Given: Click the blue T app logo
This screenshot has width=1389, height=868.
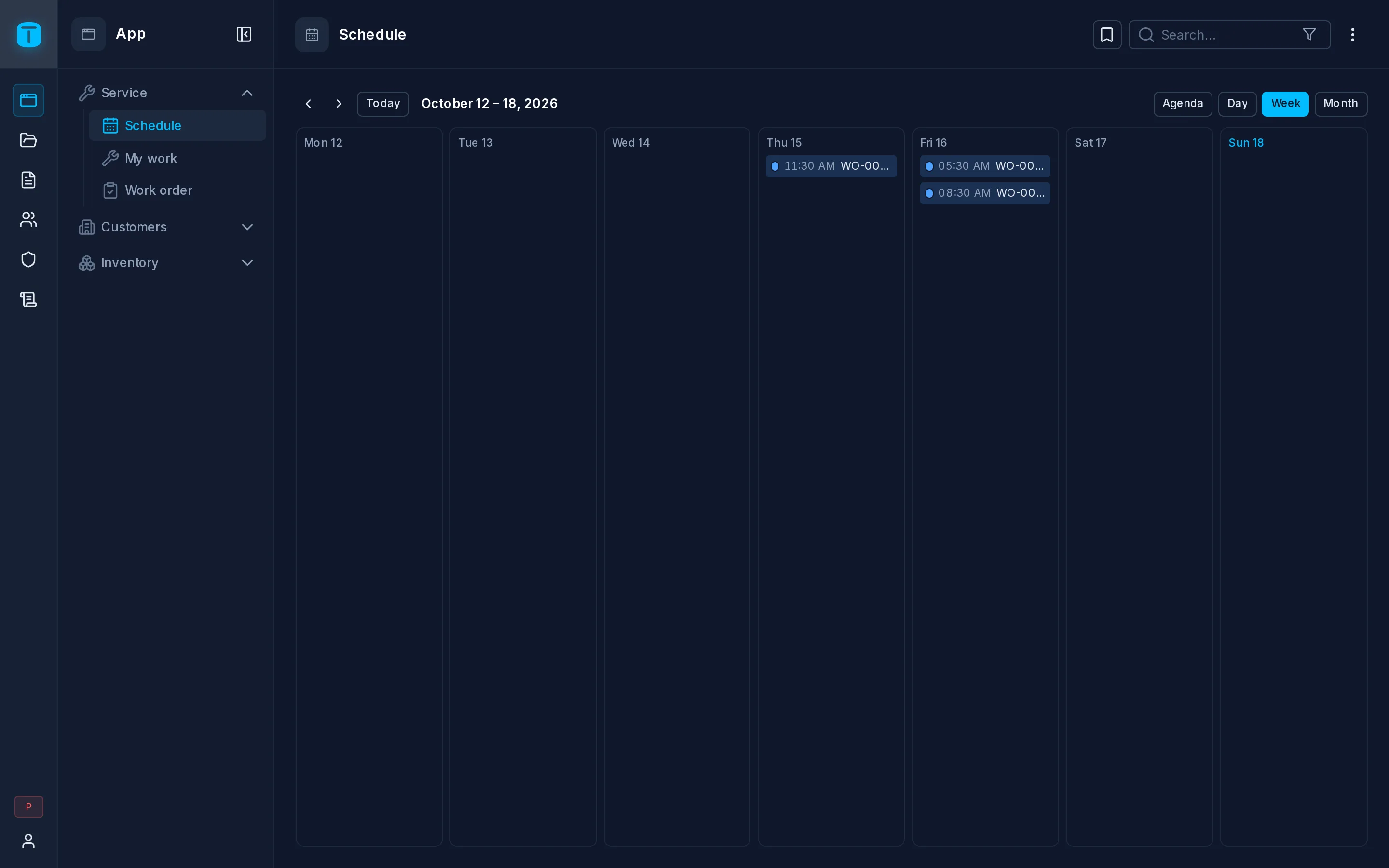Looking at the screenshot, I should (29, 34).
